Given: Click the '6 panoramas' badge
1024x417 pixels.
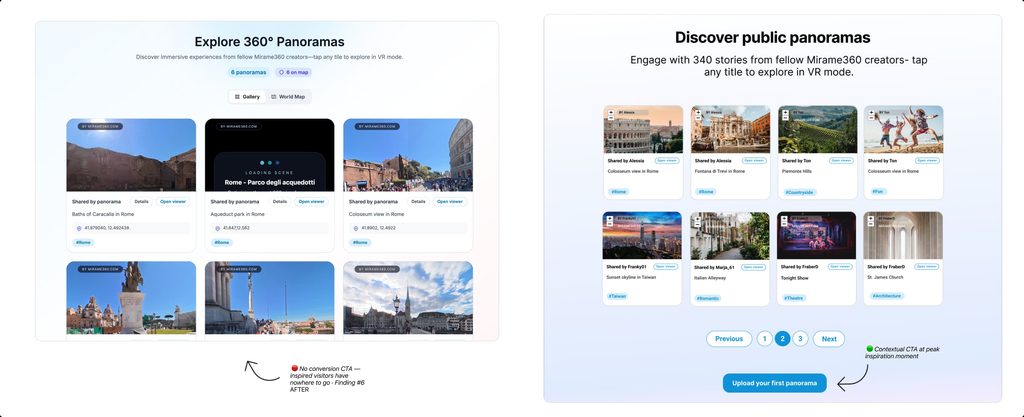Looking at the screenshot, I should (x=249, y=72).
